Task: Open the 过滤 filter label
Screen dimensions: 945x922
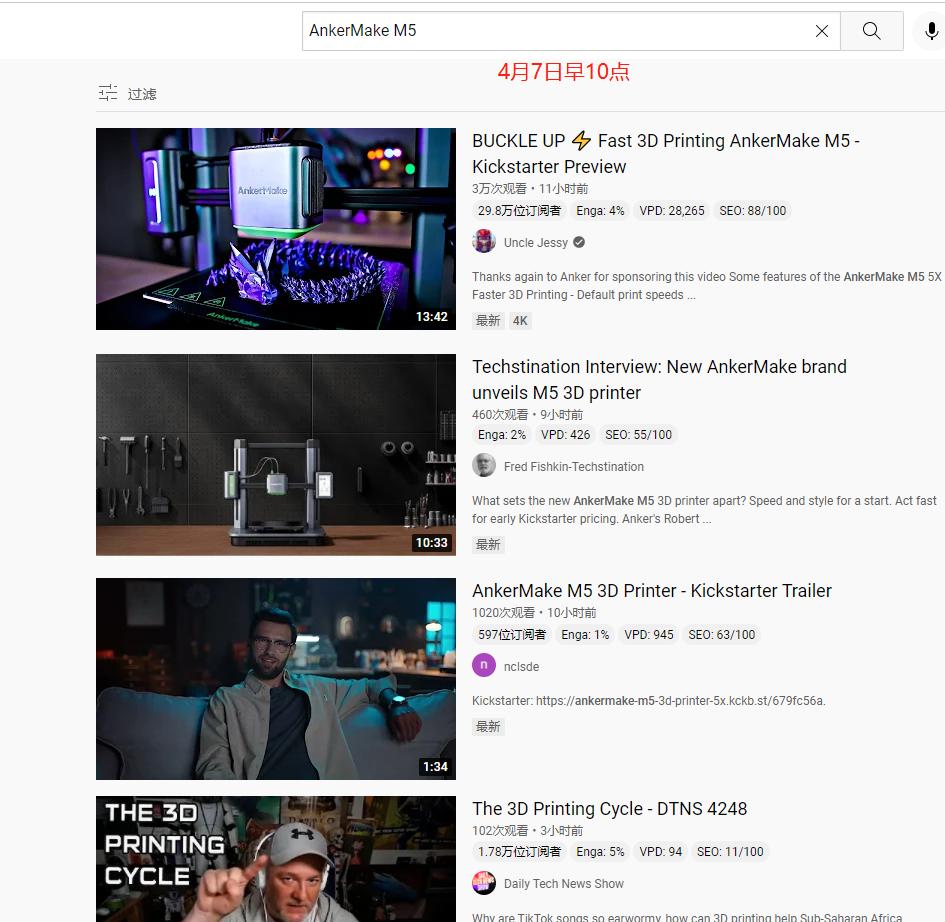Action: click(x=142, y=93)
